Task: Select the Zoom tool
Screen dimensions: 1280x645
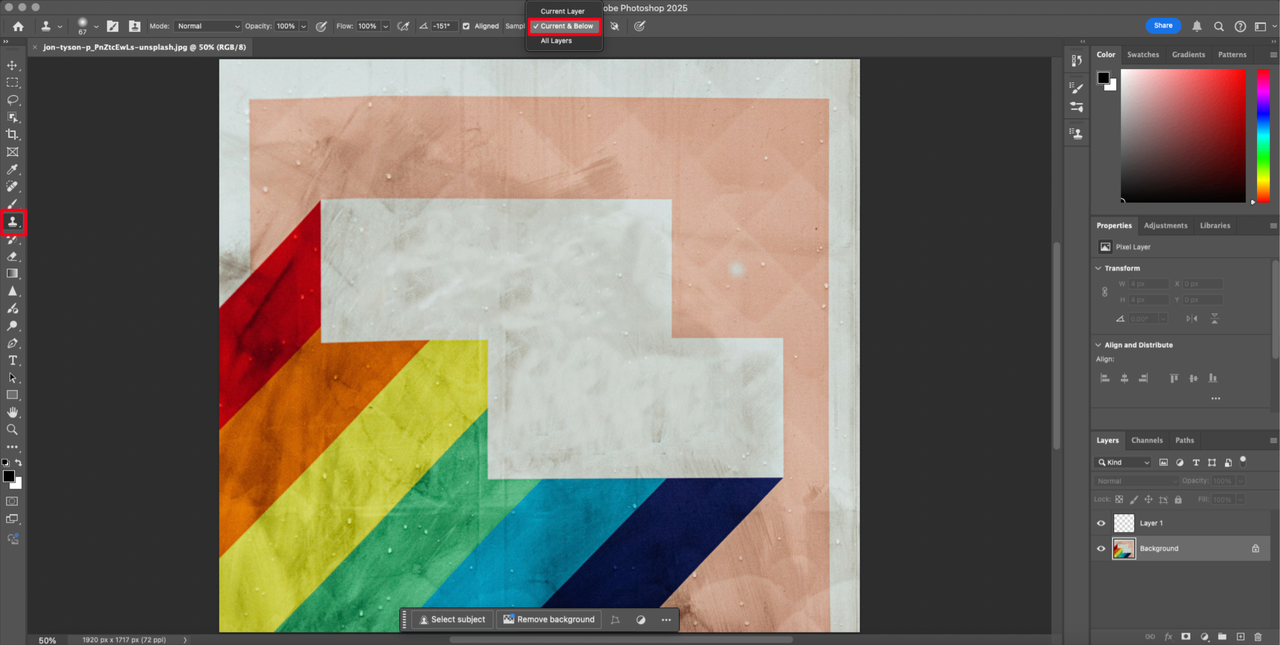Action: (13, 430)
